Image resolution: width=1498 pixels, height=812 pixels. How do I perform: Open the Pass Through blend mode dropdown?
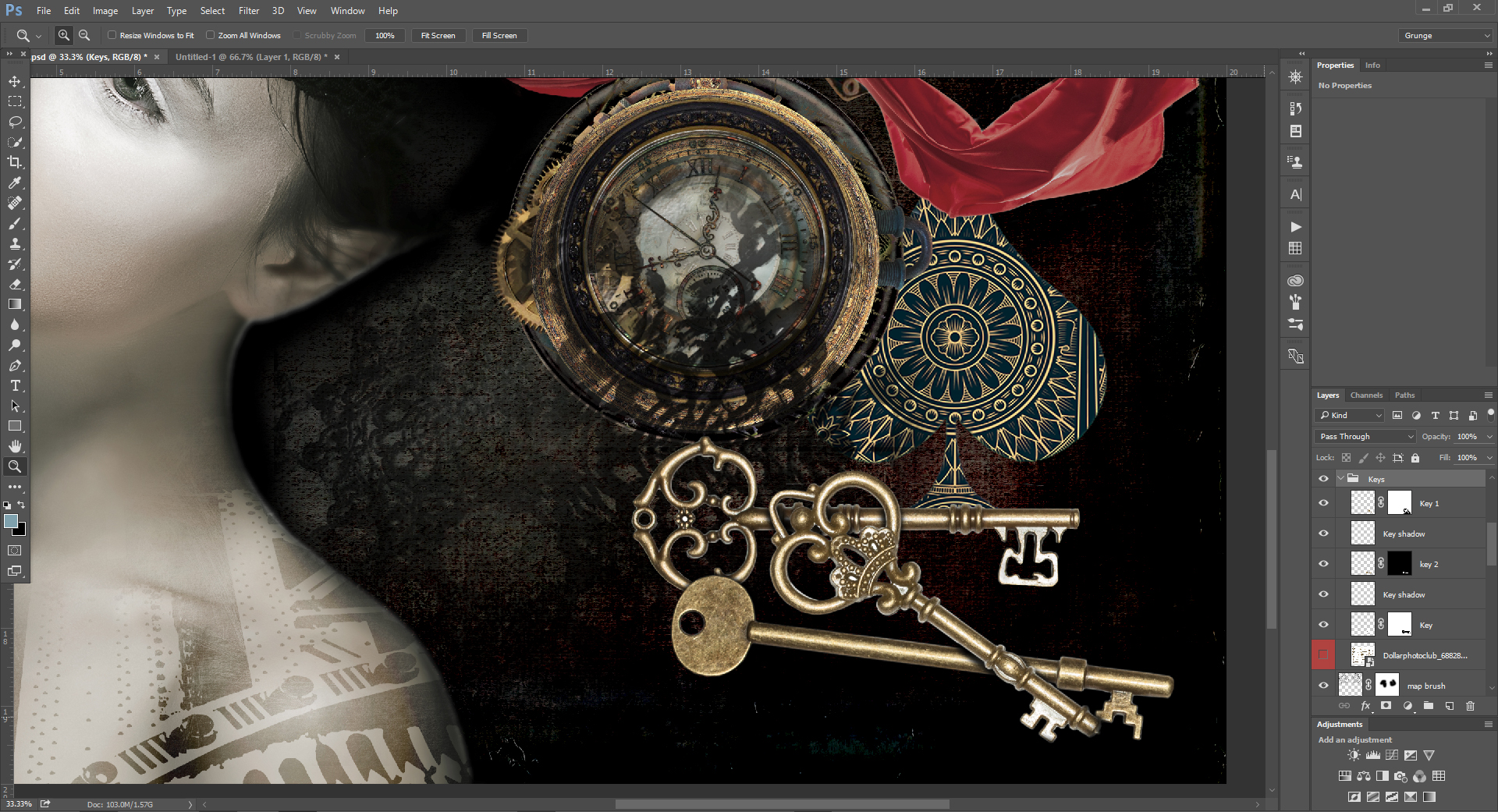(1364, 436)
